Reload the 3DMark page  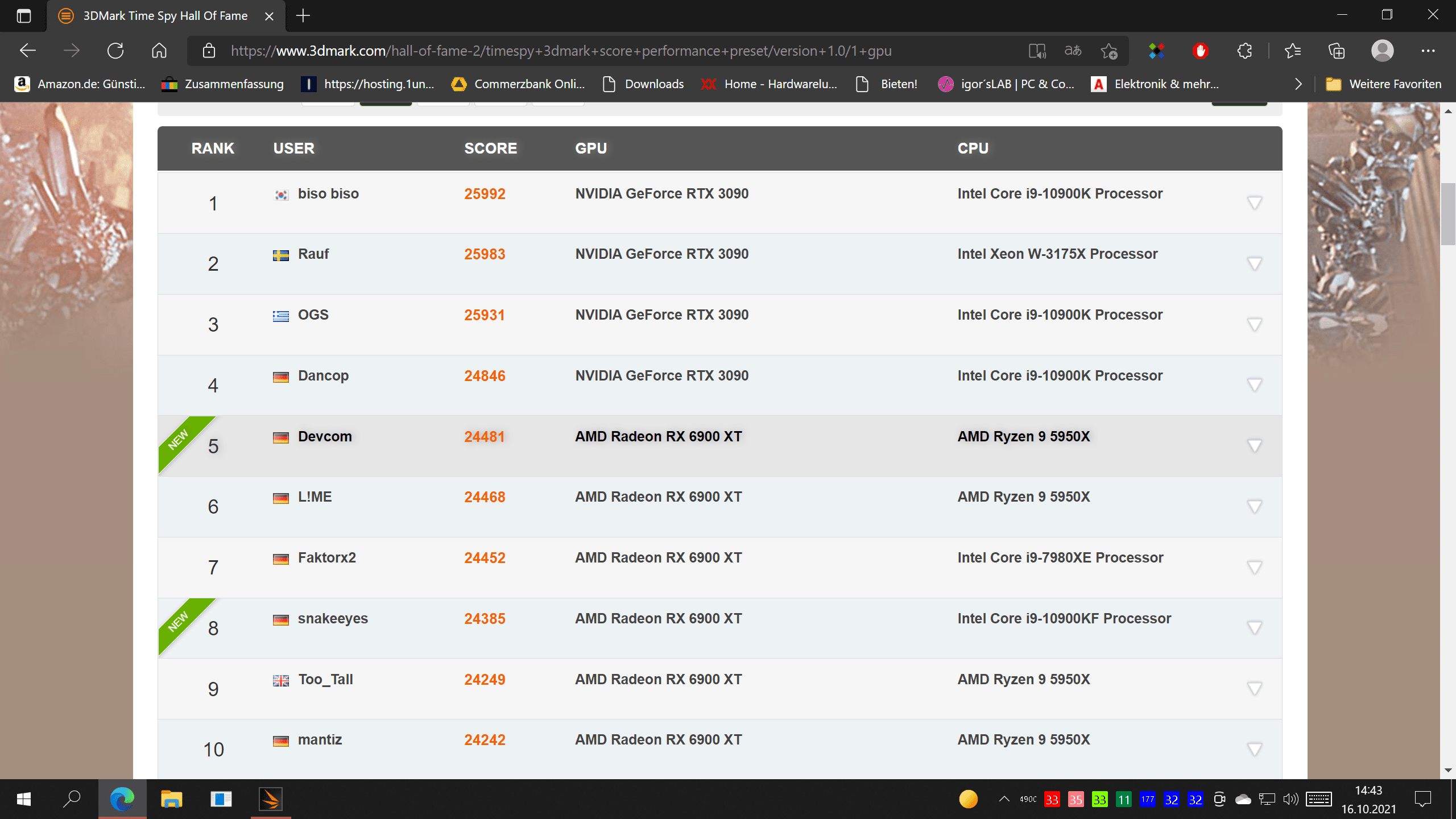[x=115, y=51]
